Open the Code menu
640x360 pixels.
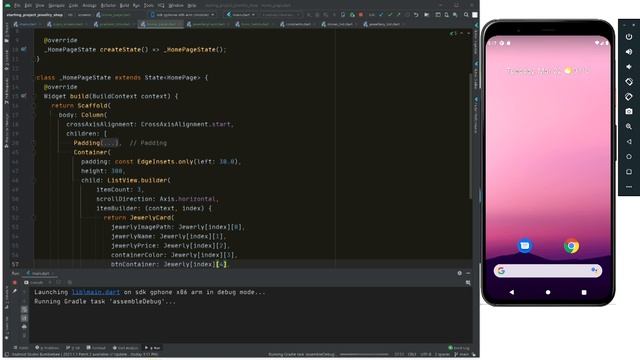tap(73, 6)
